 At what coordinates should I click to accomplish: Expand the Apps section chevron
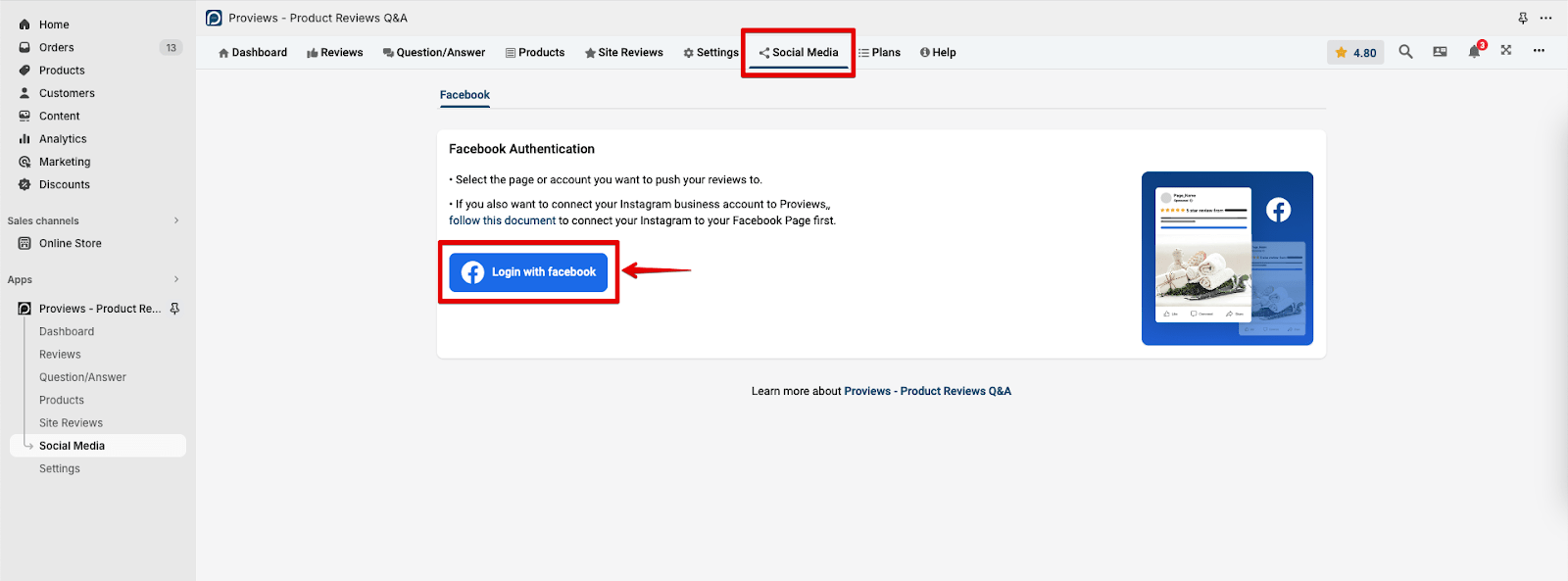pos(176,279)
